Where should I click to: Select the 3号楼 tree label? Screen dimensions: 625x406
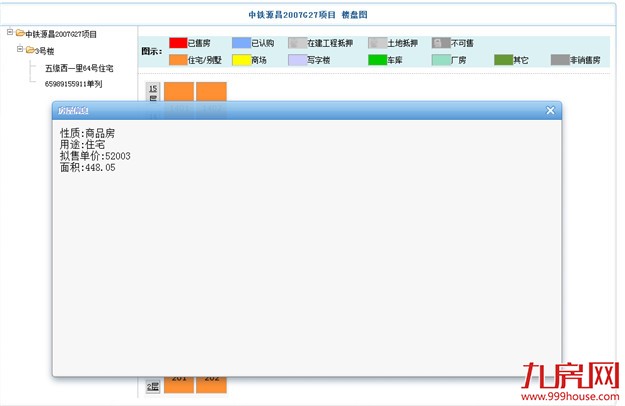click(x=44, y=51)
